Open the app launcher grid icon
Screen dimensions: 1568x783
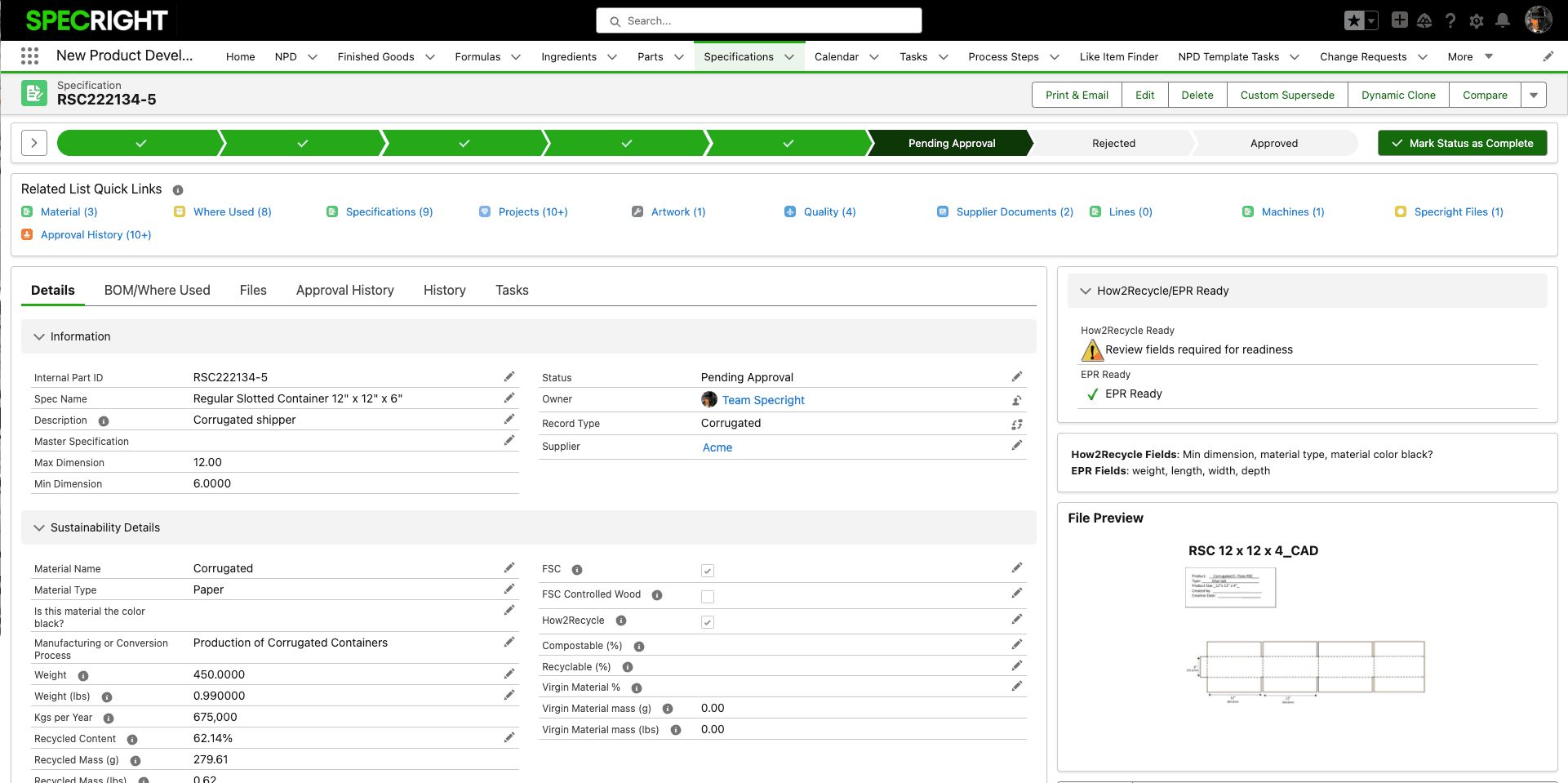[30, 56]
